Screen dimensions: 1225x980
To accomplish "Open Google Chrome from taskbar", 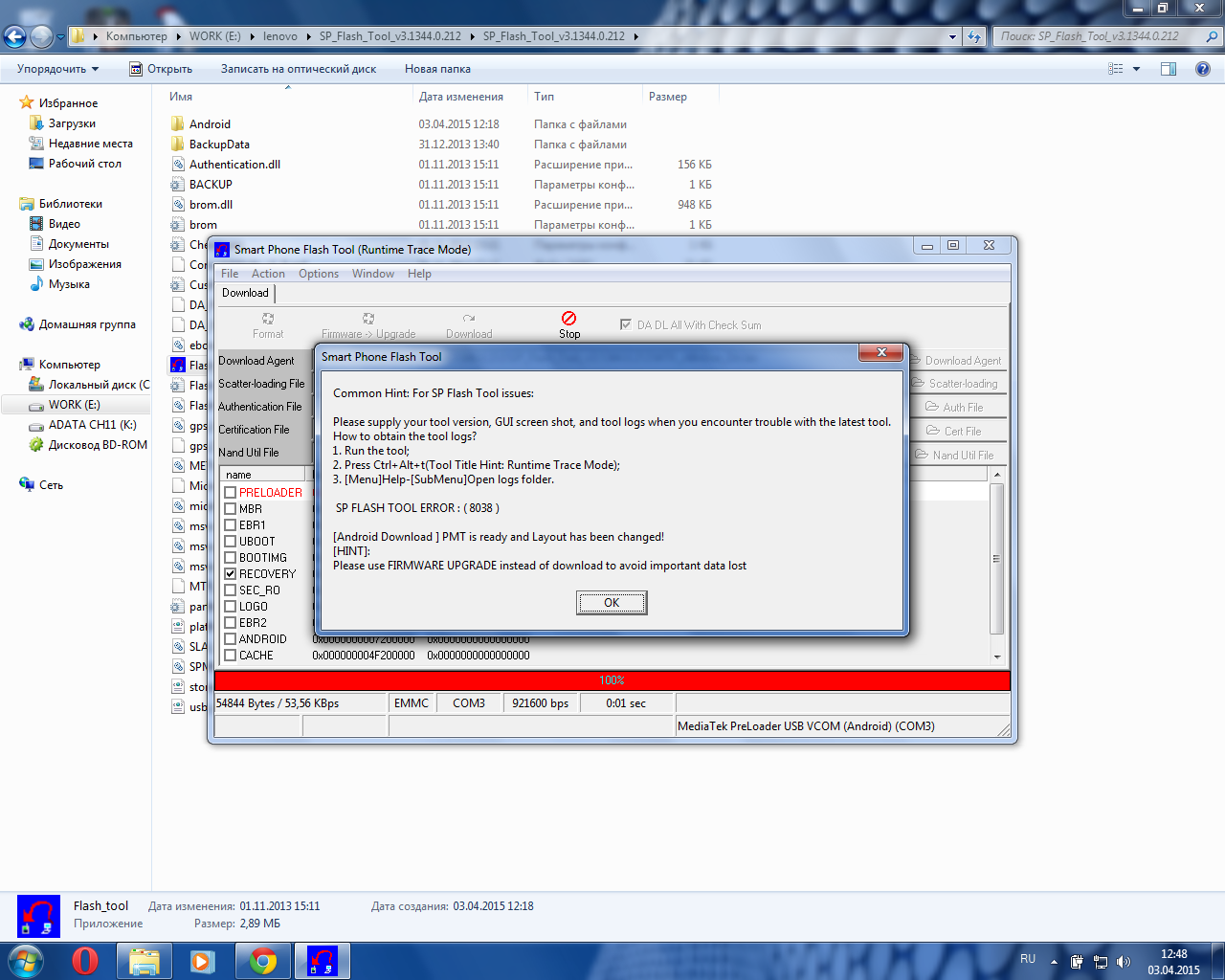I will (263, 960).
